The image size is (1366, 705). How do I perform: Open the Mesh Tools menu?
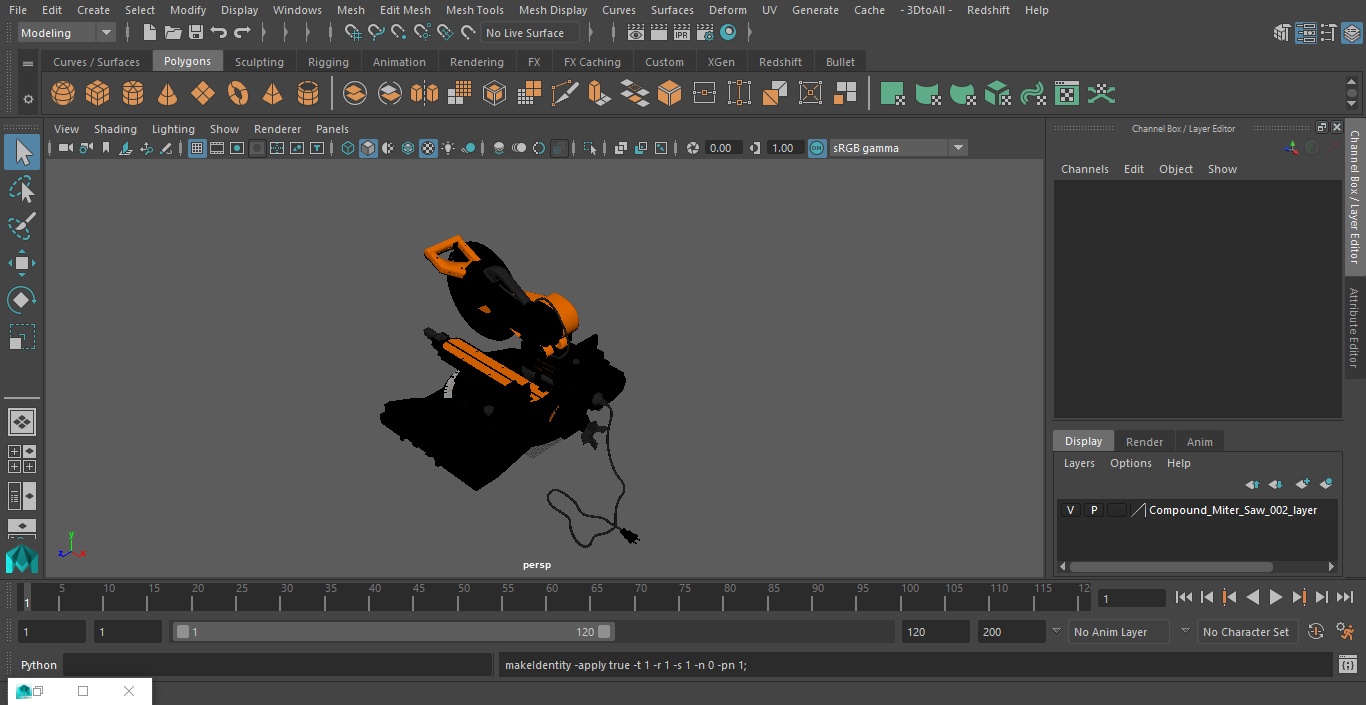(x=474, y=10)
